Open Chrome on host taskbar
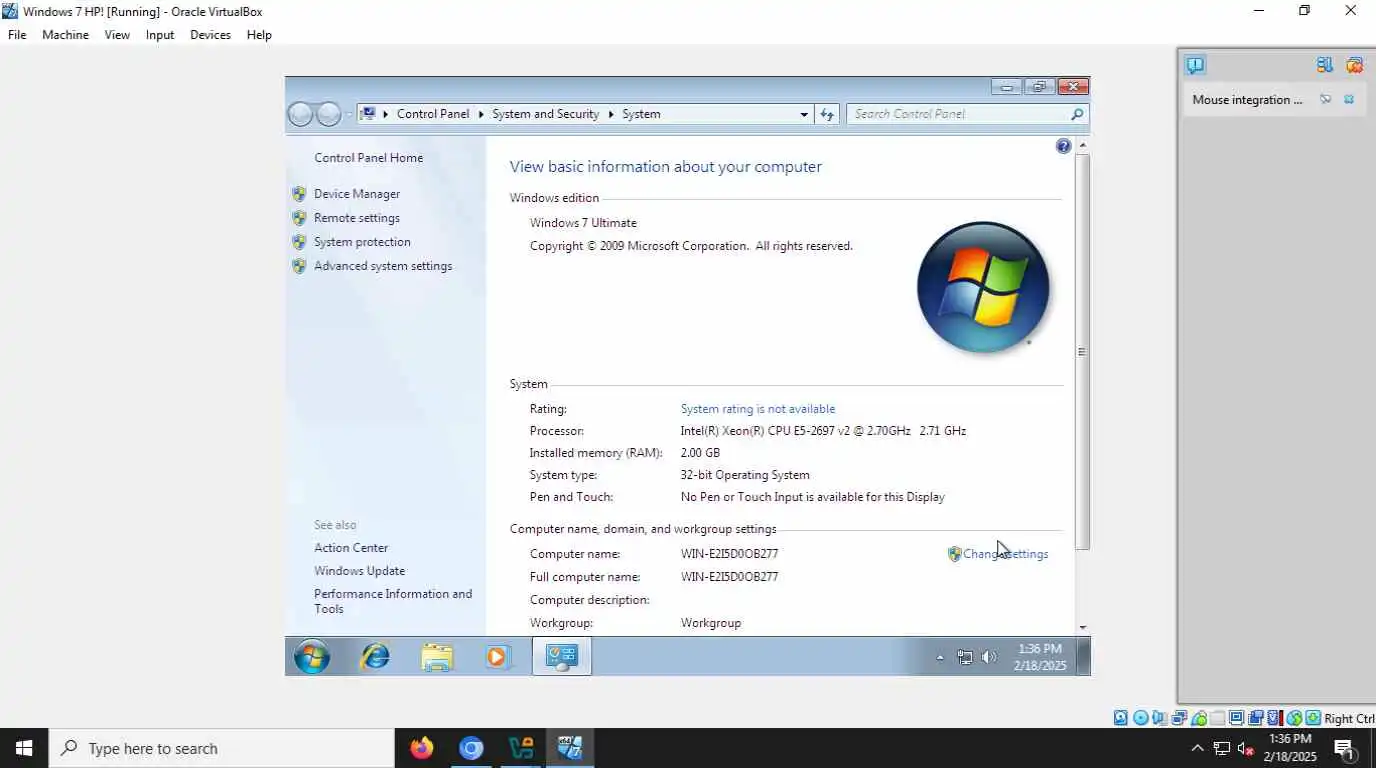 point(471,748)
